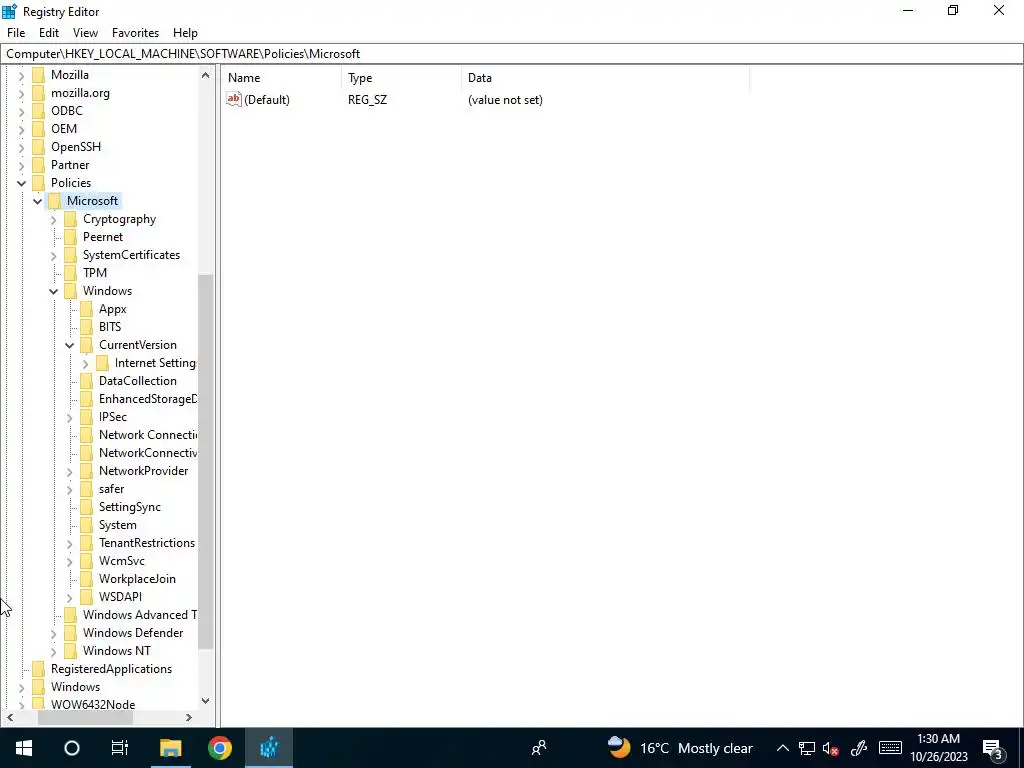Screen dimensions: 1024x768
Task: Expand the NetworkProvider key
Action: tap(69, 472)
